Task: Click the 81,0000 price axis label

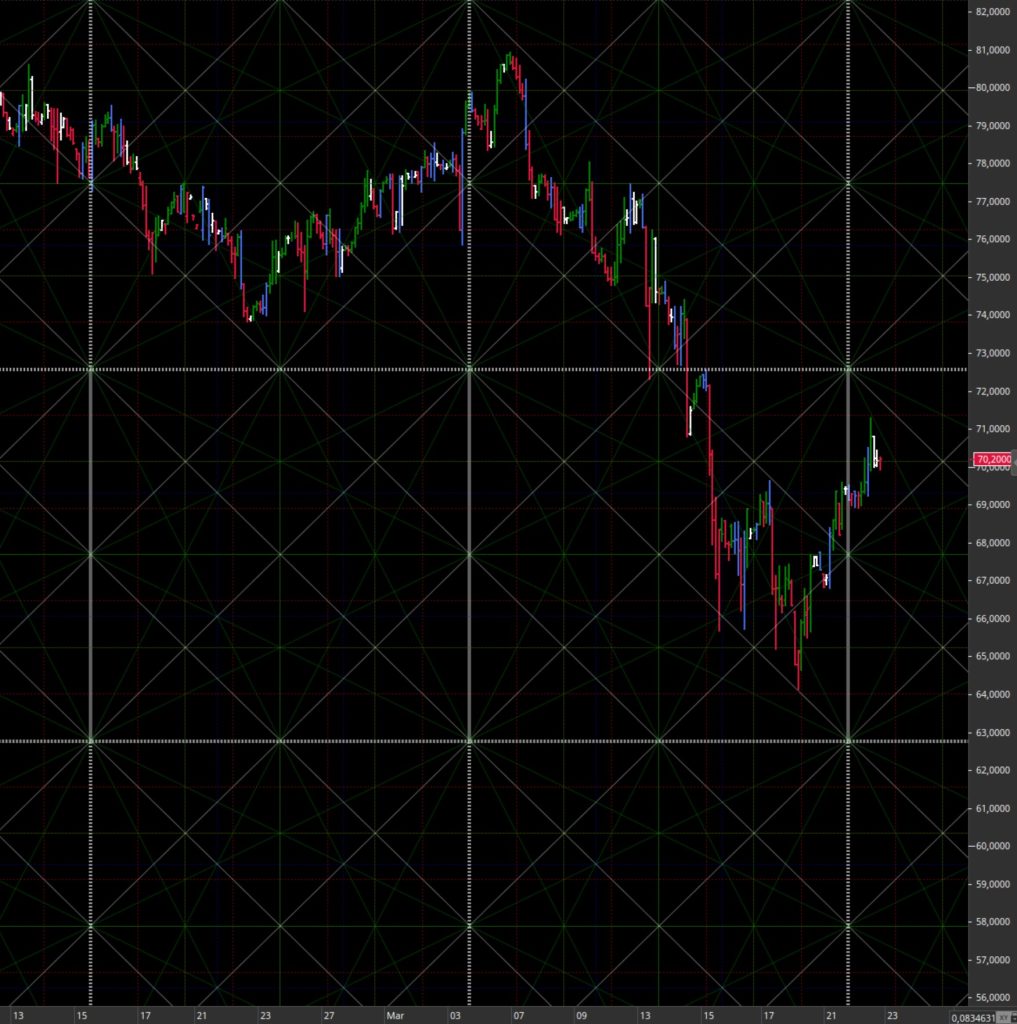Action: 993,50
